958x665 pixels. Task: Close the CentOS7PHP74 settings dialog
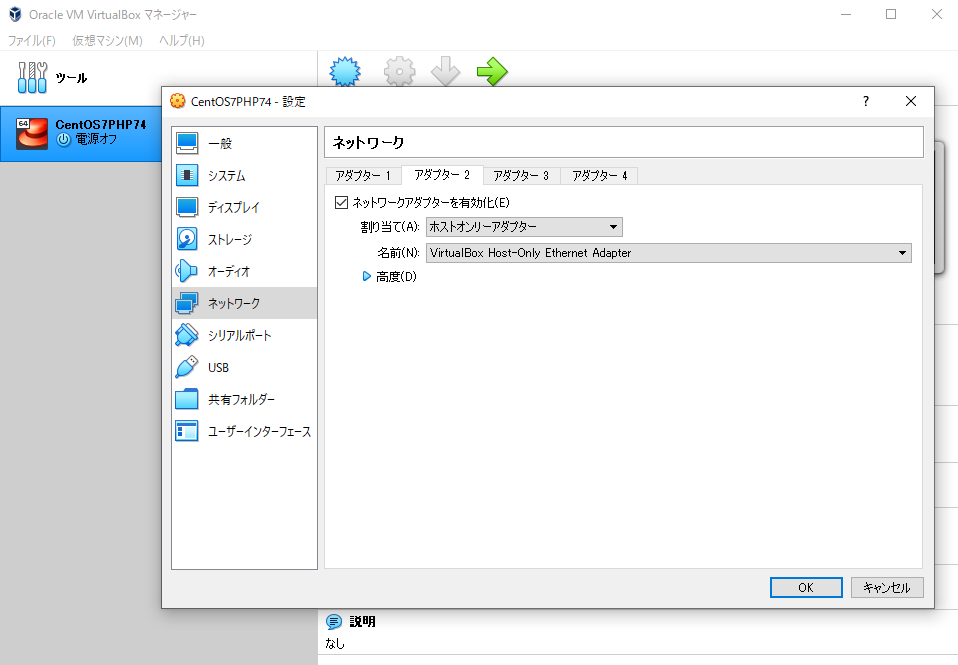pos(911,101)
